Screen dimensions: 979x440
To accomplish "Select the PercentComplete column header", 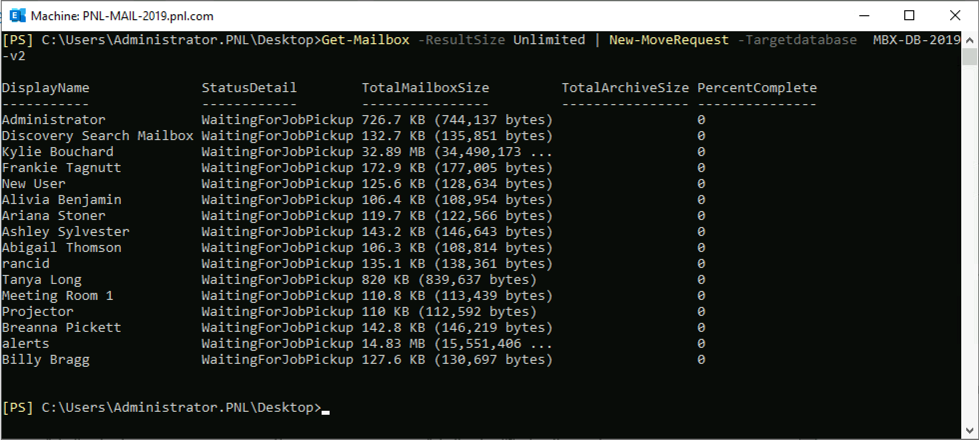I will click(757, 88).
